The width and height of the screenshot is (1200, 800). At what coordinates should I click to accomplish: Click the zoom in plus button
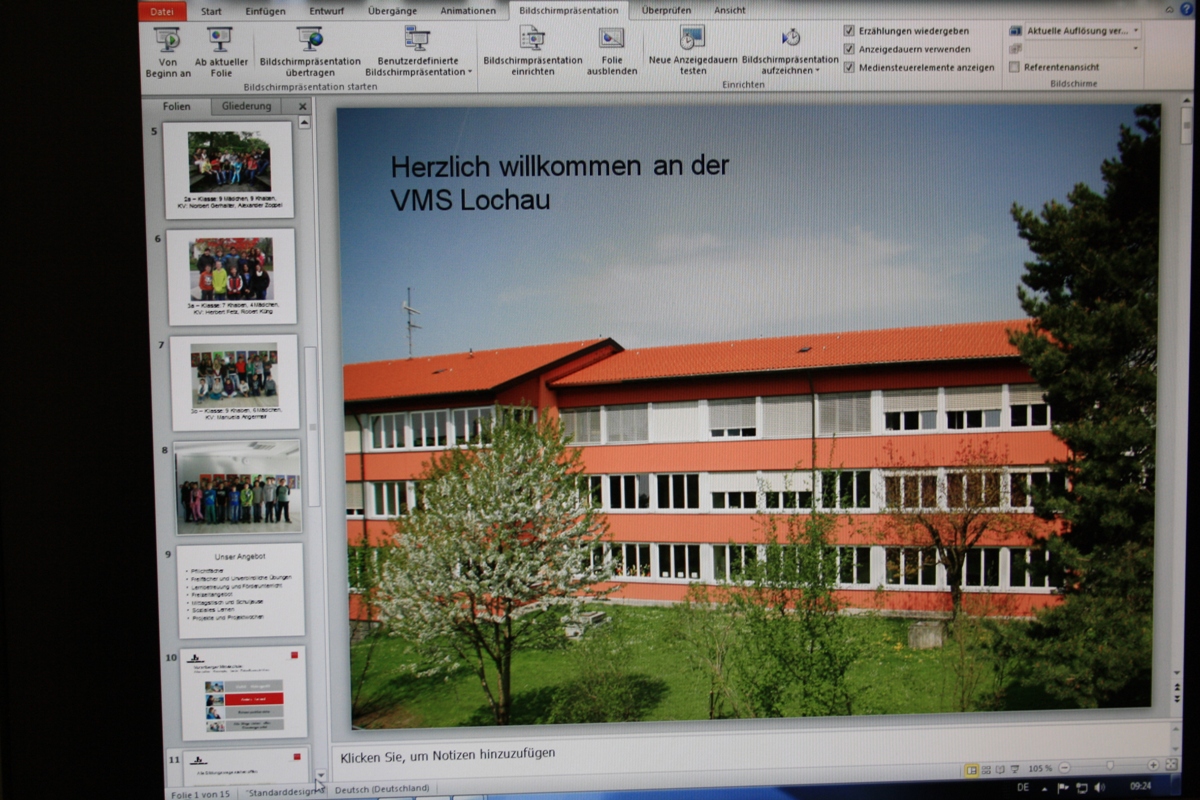coord(1153,768)
